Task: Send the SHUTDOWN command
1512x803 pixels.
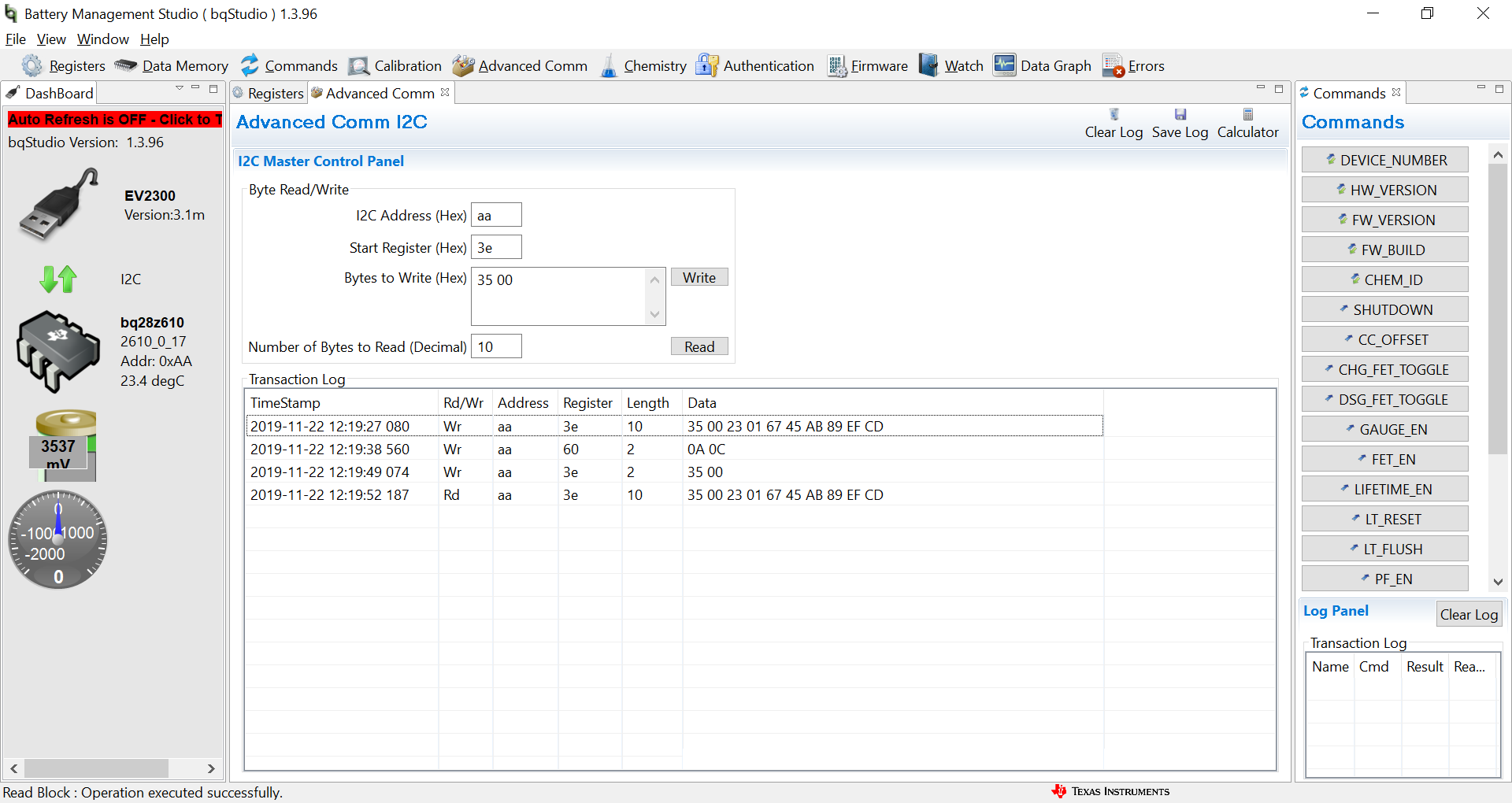Action: [1385, 309]
